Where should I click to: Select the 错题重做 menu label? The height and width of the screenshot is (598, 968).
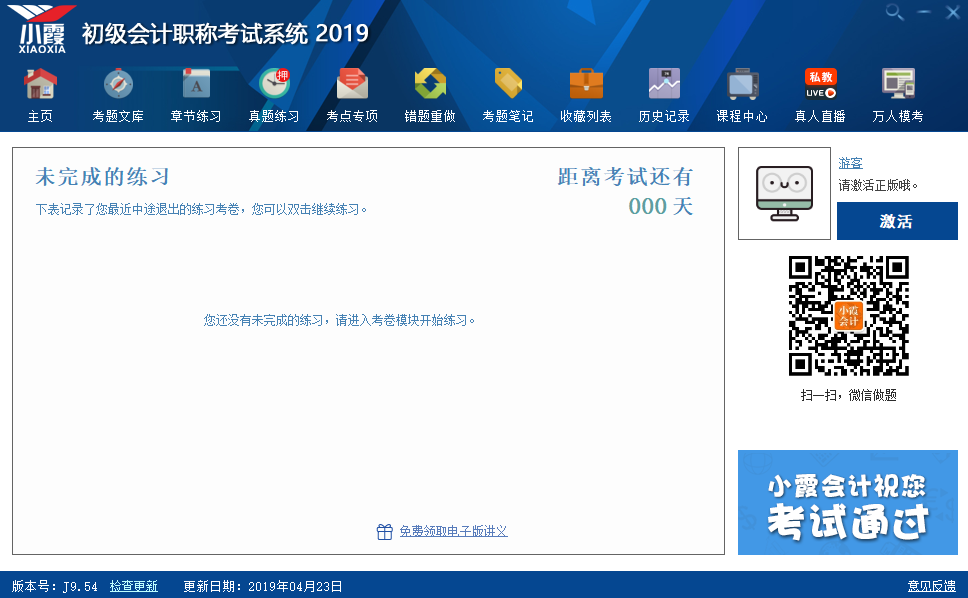(430, 116)
